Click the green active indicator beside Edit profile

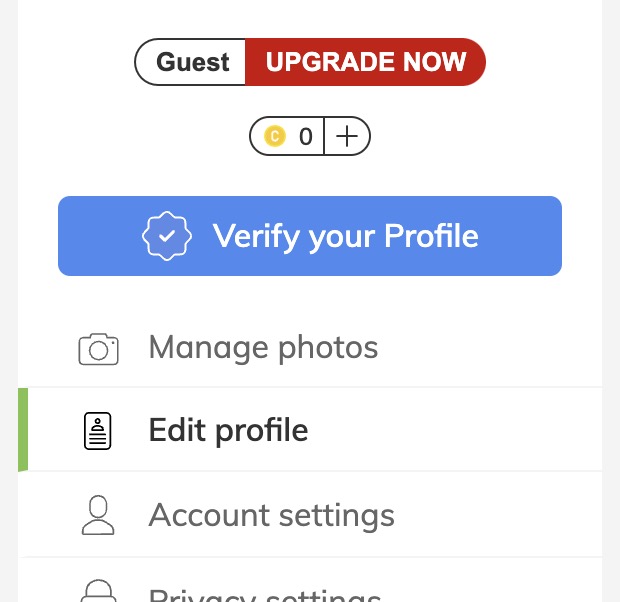click(x=23, y=430)
